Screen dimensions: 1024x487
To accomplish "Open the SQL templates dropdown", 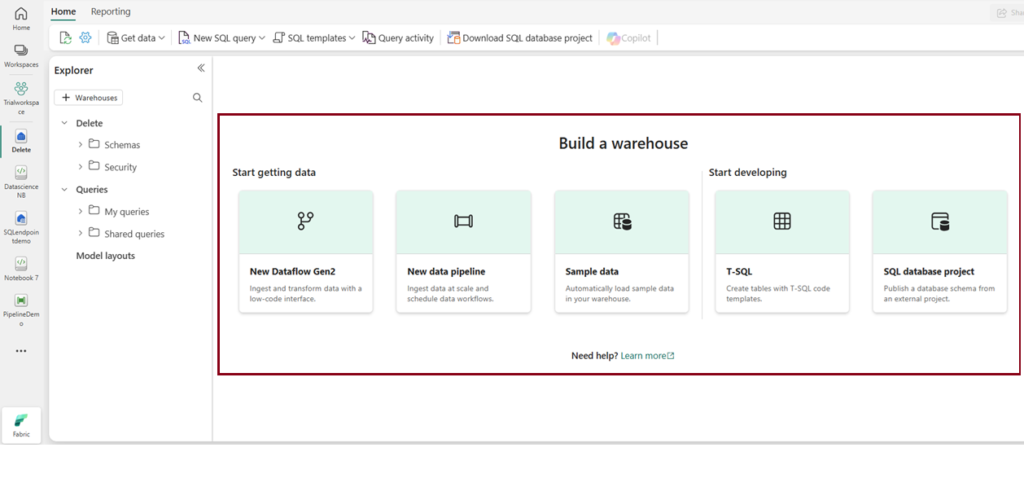I will click(x=314, y=38).
